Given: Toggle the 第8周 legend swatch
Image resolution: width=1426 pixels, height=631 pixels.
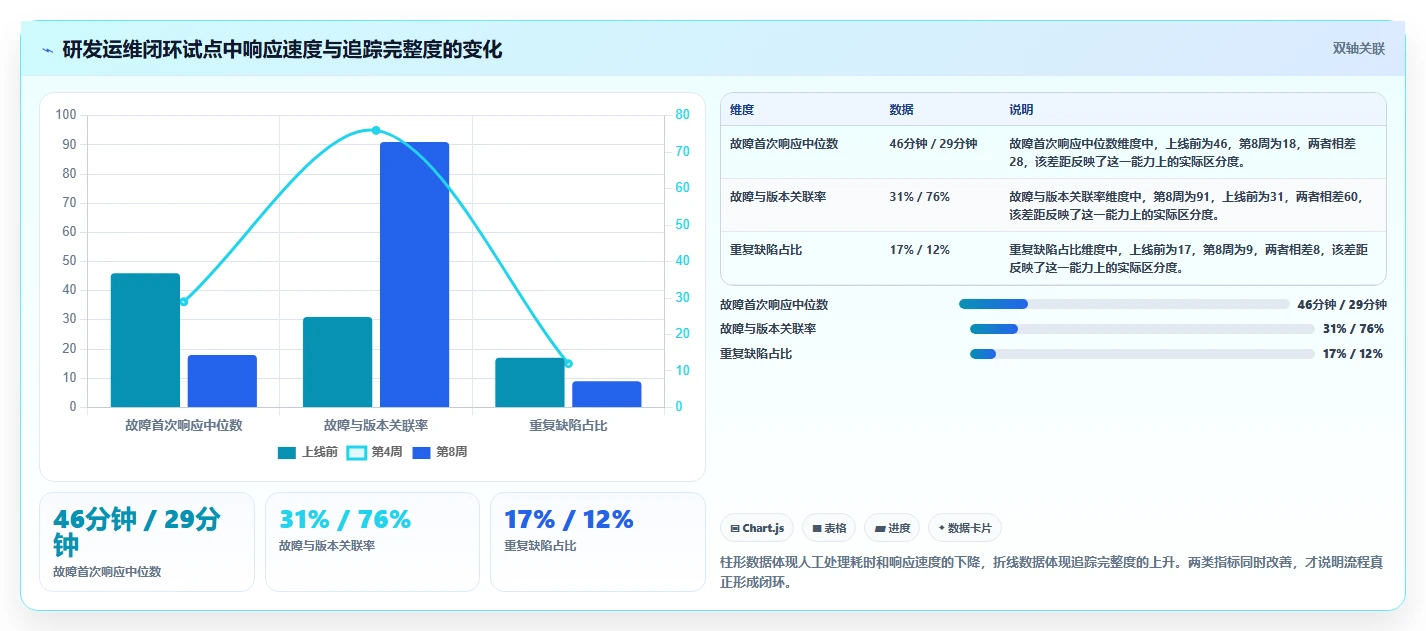Looking at the screenshot, I should (422, 453).
